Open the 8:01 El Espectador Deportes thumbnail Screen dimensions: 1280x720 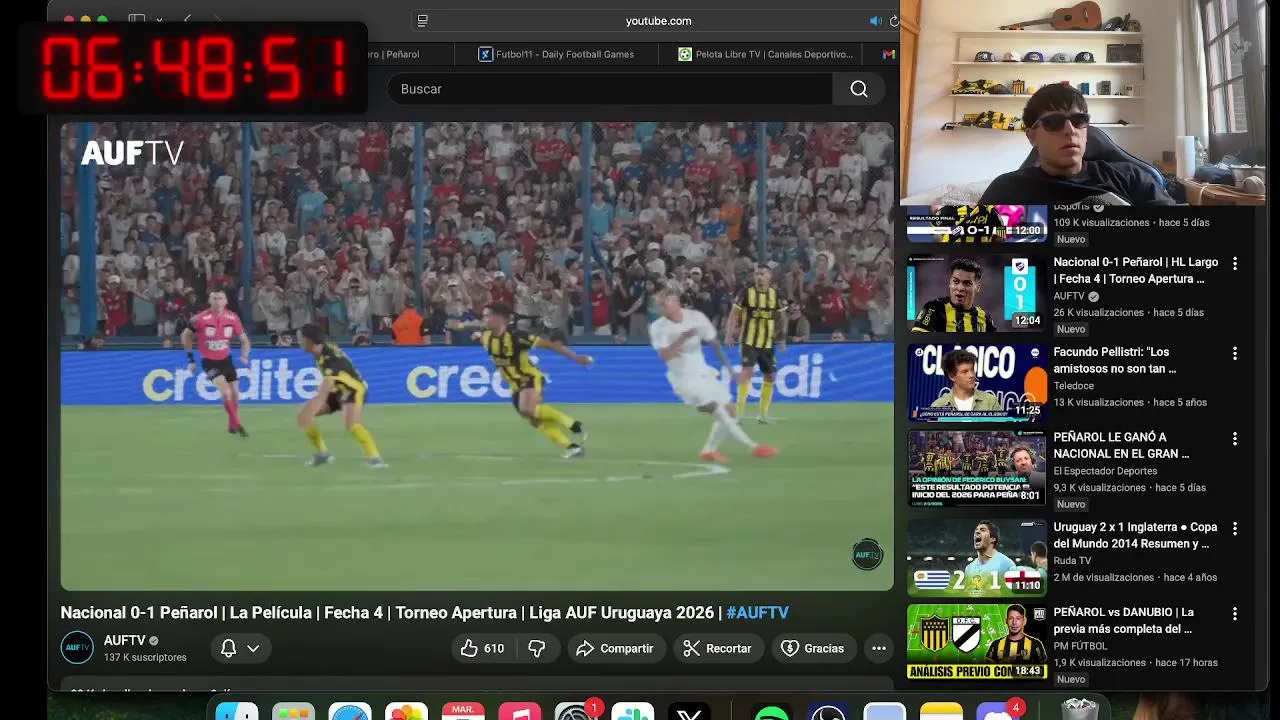pos(977,468)
